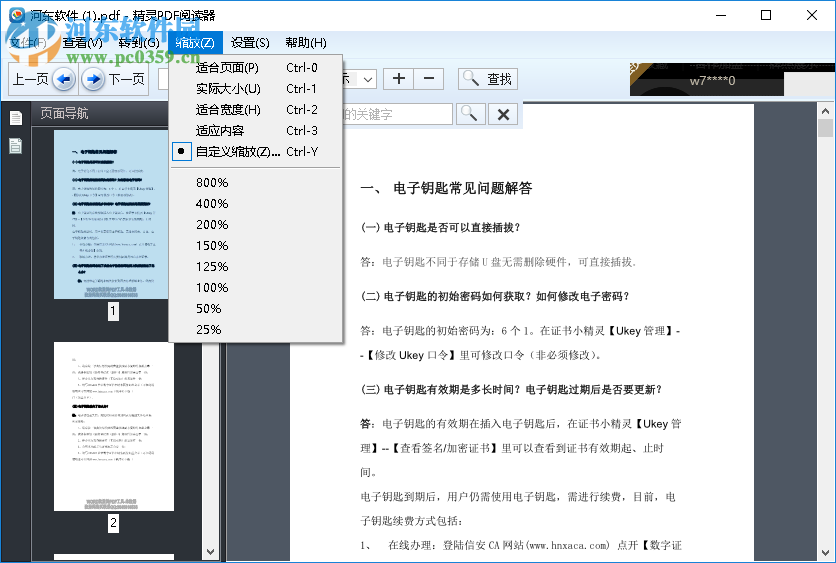Select page 2 thumbnail
Viewport: 836px width, 563px height.
click(114, 427)
